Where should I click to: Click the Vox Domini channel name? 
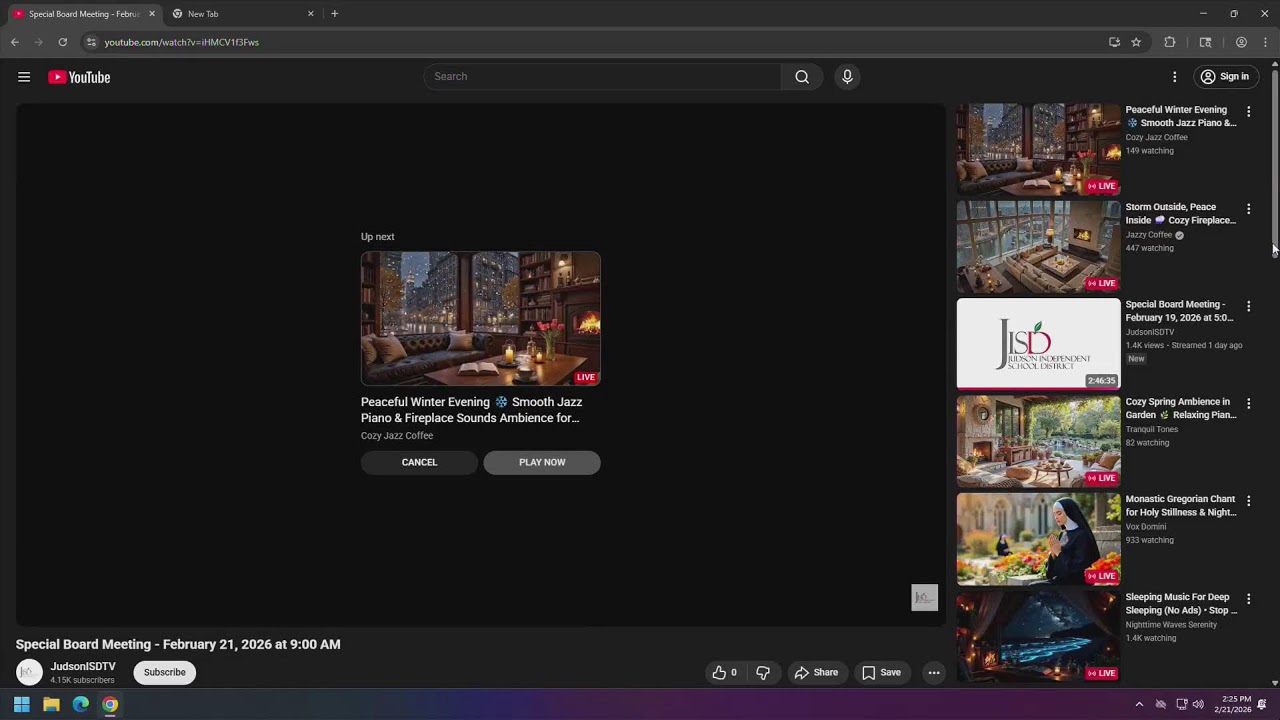coord(1146,527)
